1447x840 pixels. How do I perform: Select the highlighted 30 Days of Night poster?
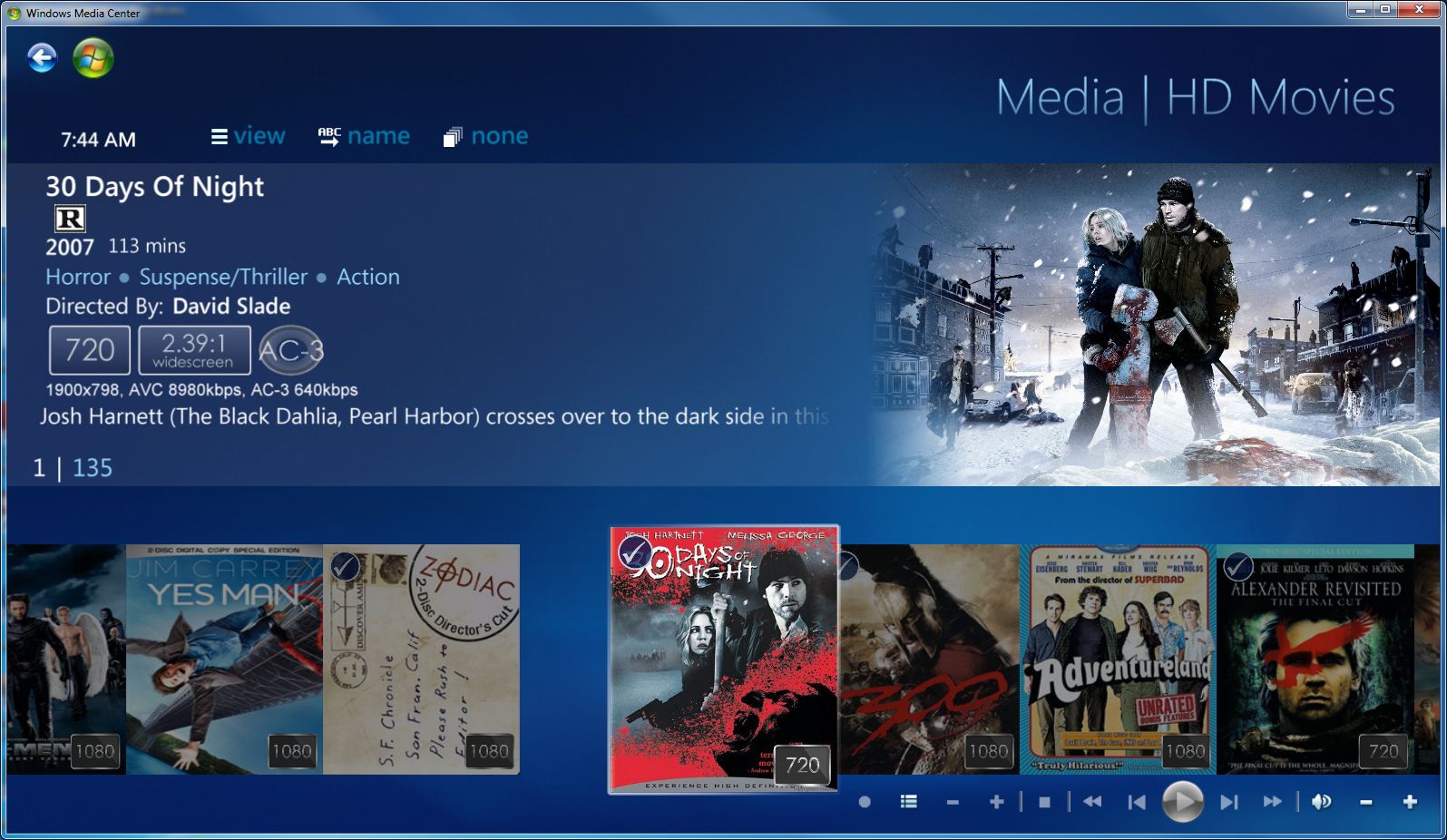coord(724,659)
